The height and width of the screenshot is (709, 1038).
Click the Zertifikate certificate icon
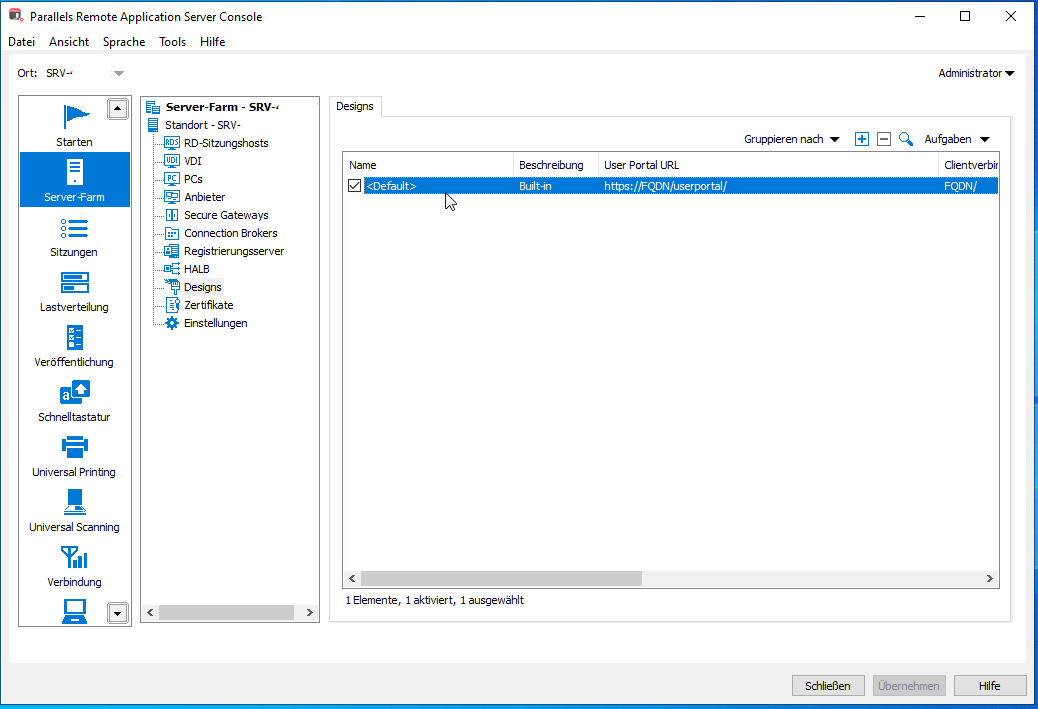coord(172,305)
